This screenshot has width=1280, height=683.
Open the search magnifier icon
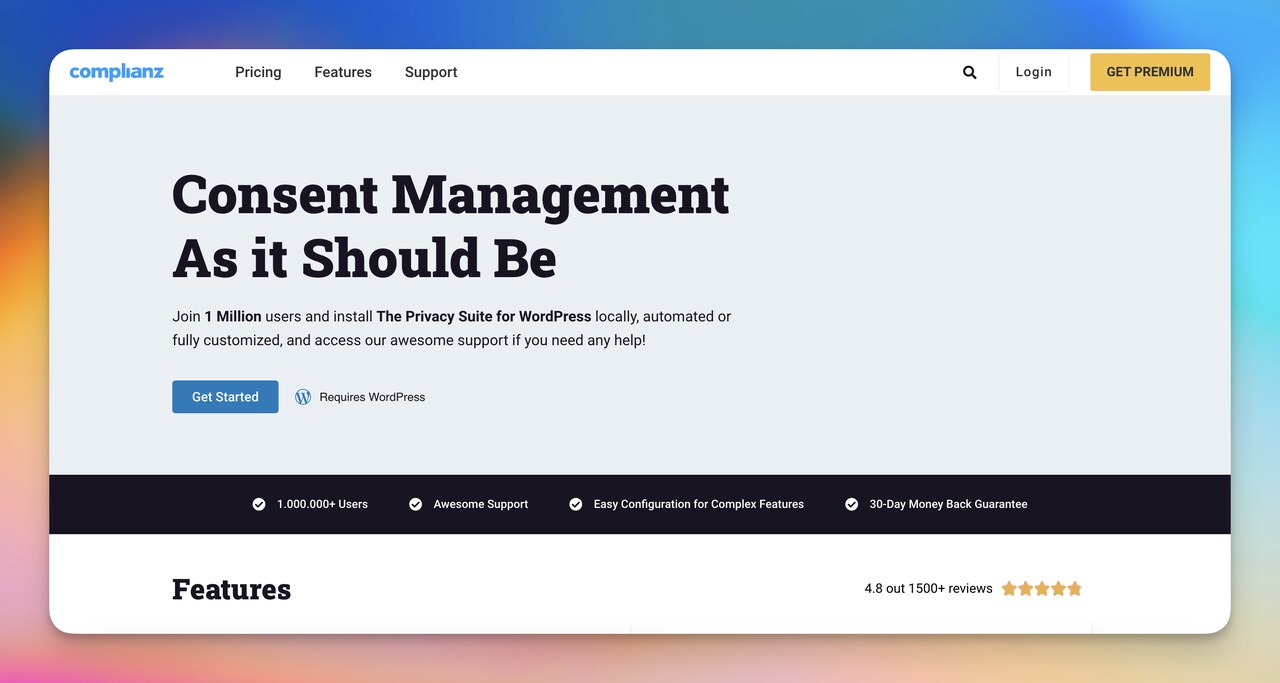(x=969, y=72)
